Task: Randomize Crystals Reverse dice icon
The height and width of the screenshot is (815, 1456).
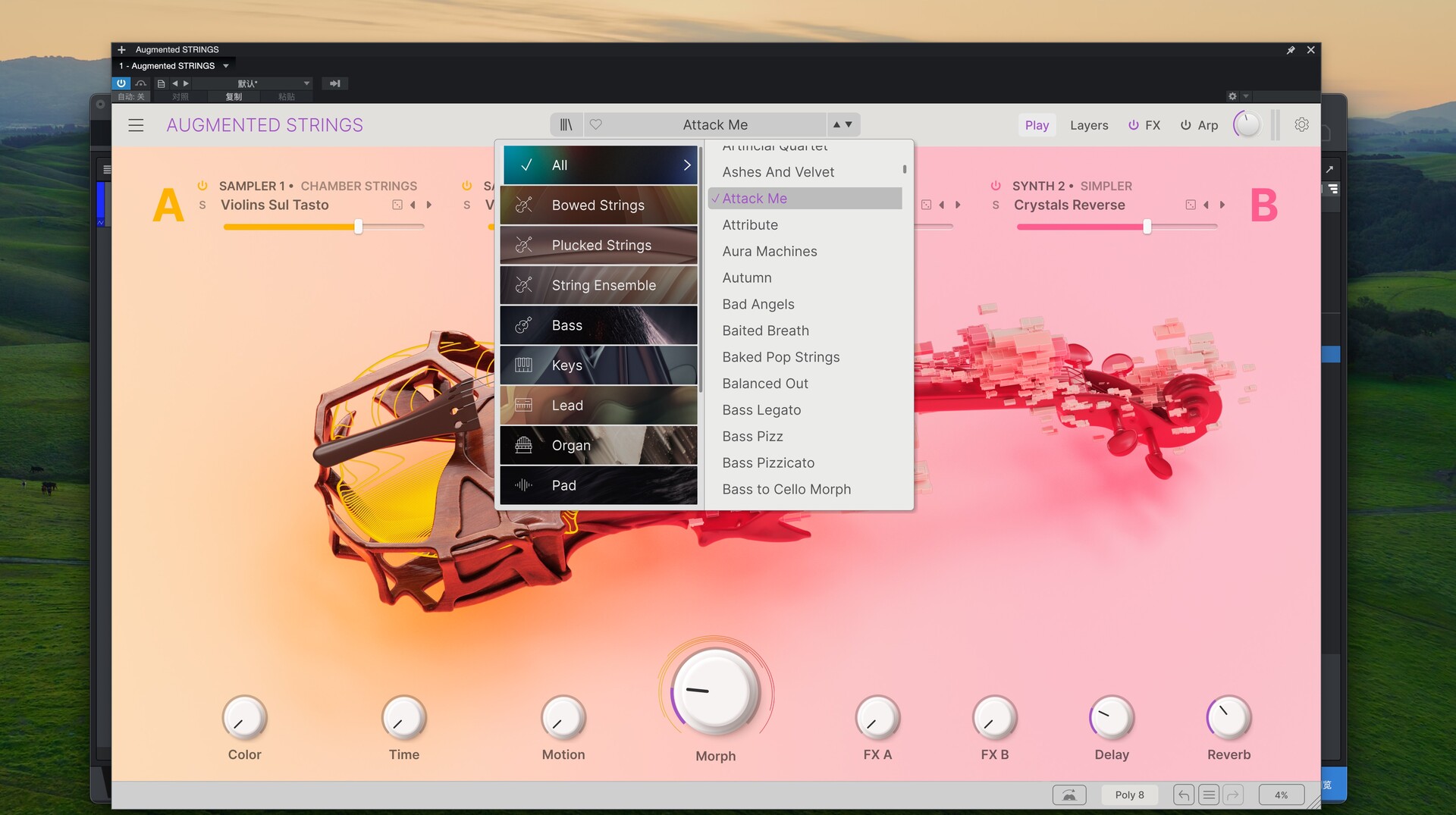Action: point(1191,205)
